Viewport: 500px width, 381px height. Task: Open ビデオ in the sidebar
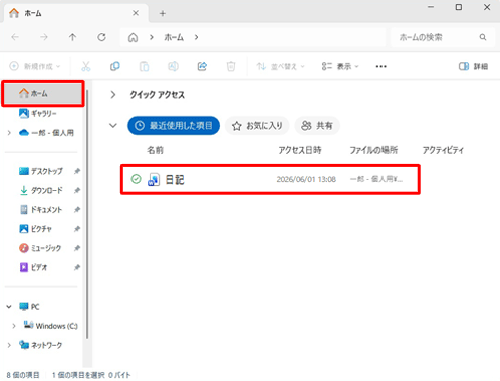(x=33, y=267)
